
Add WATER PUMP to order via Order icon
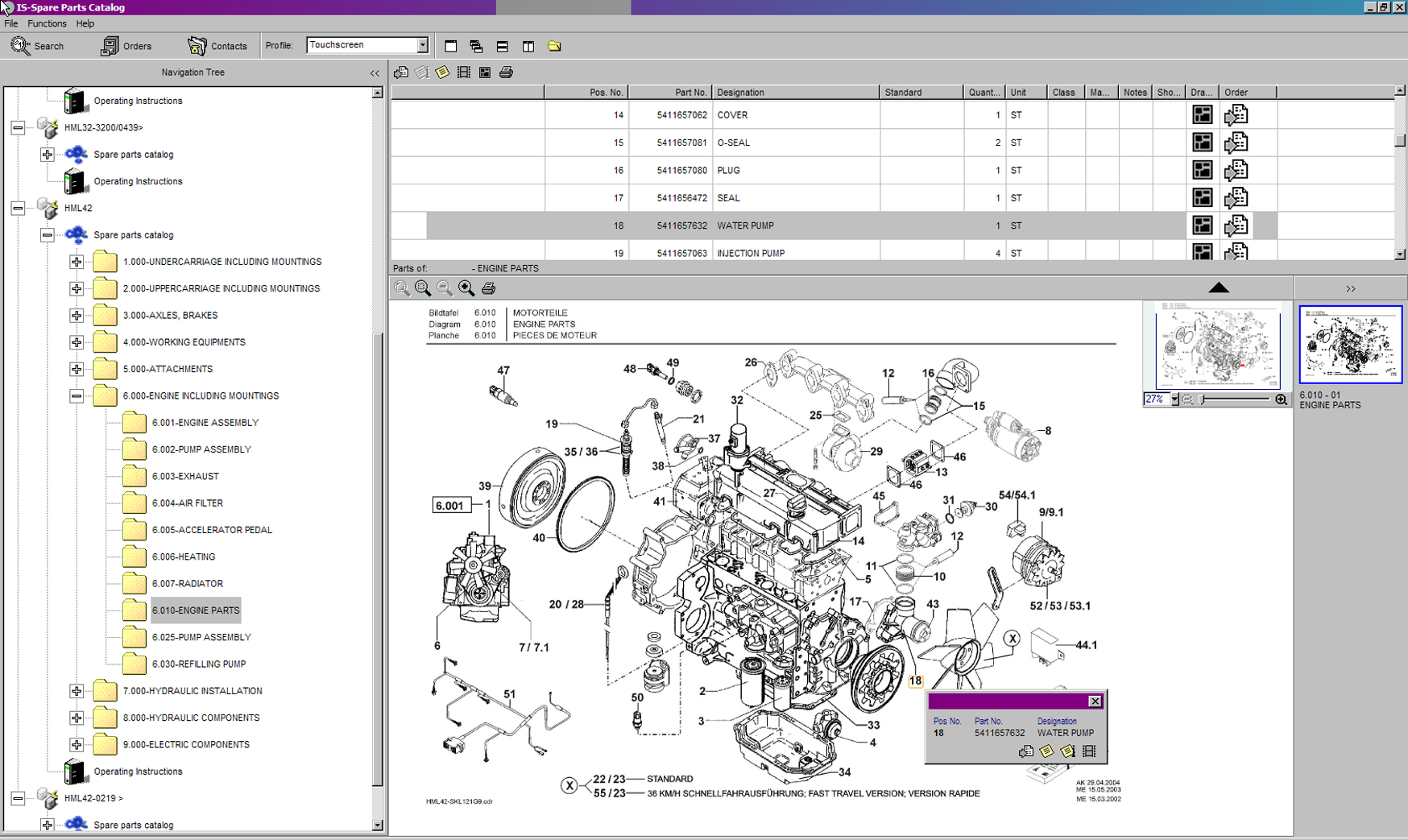click(1236, 226)
